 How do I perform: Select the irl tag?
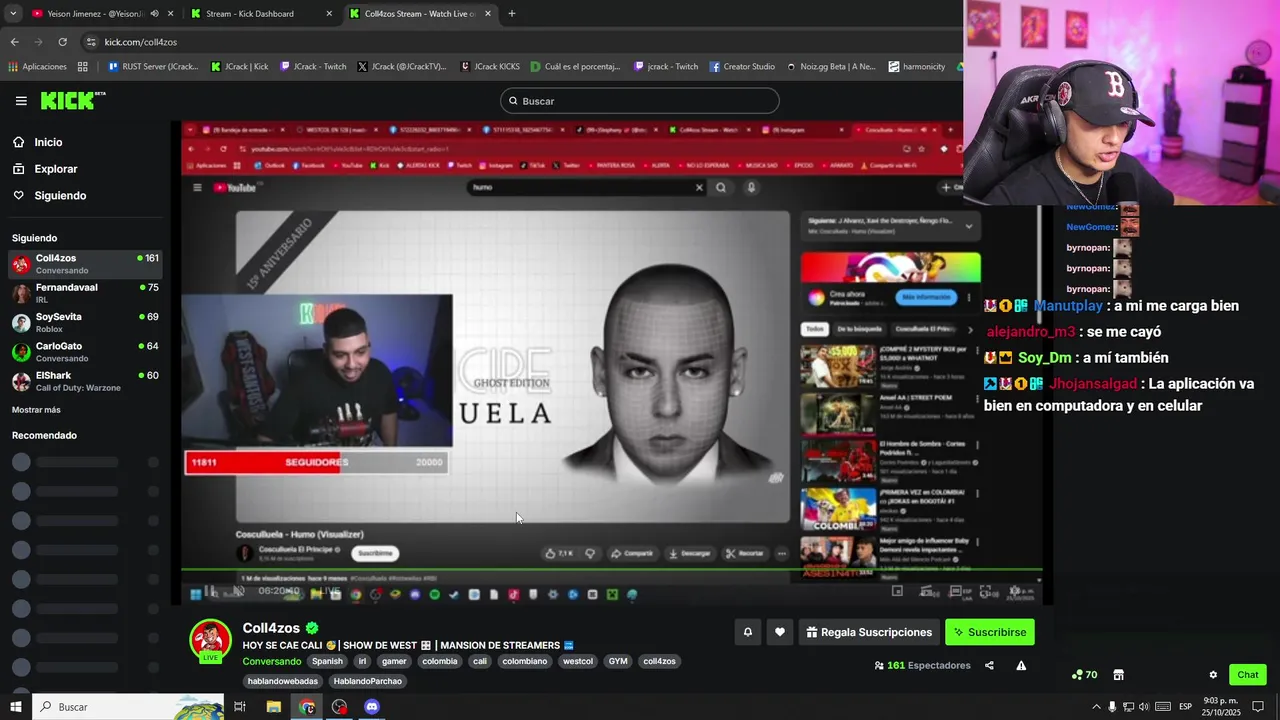tap(362, 661)
